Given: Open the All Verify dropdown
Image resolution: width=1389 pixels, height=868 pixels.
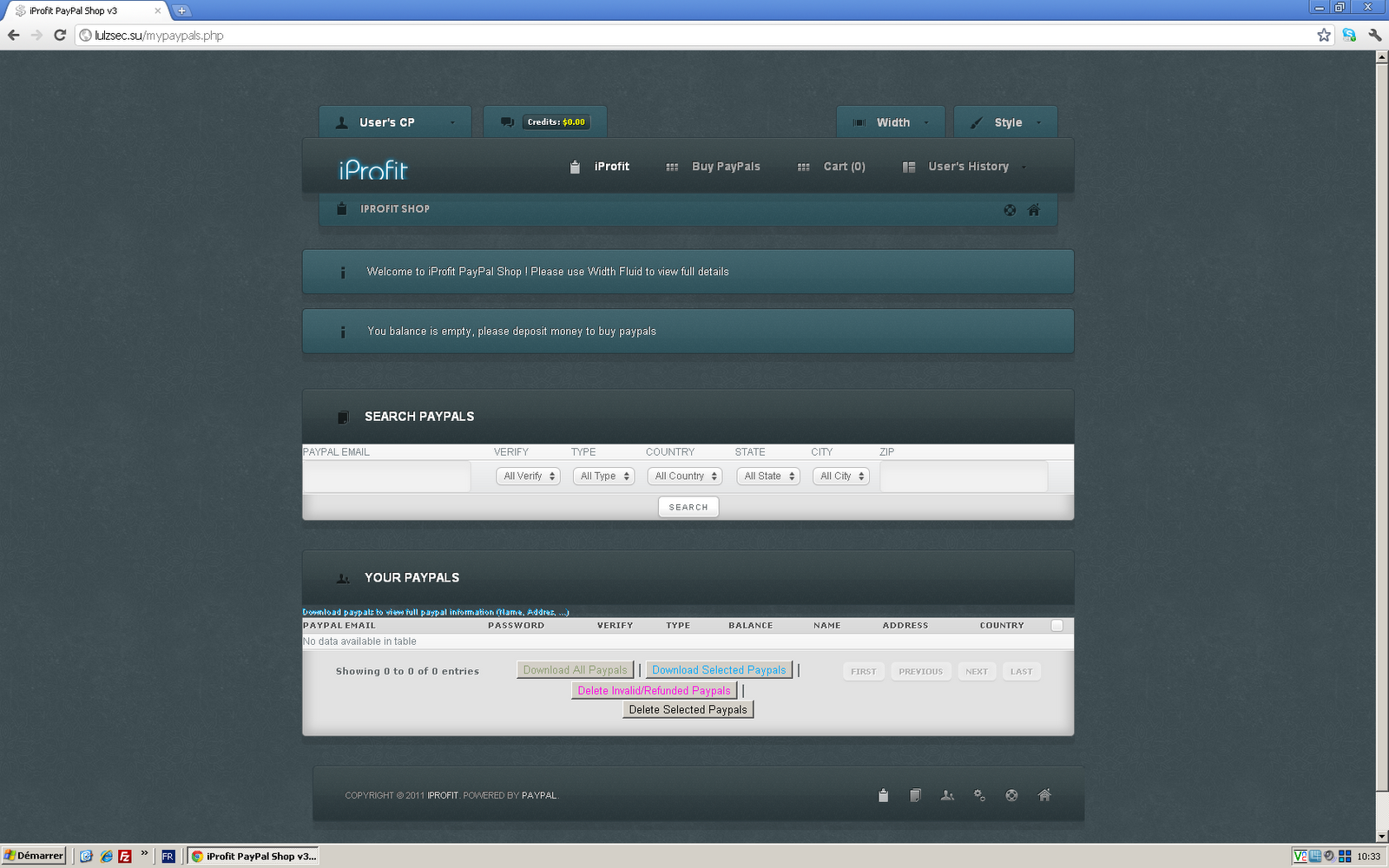Looking at the screenshot, I should coord(528,477).
